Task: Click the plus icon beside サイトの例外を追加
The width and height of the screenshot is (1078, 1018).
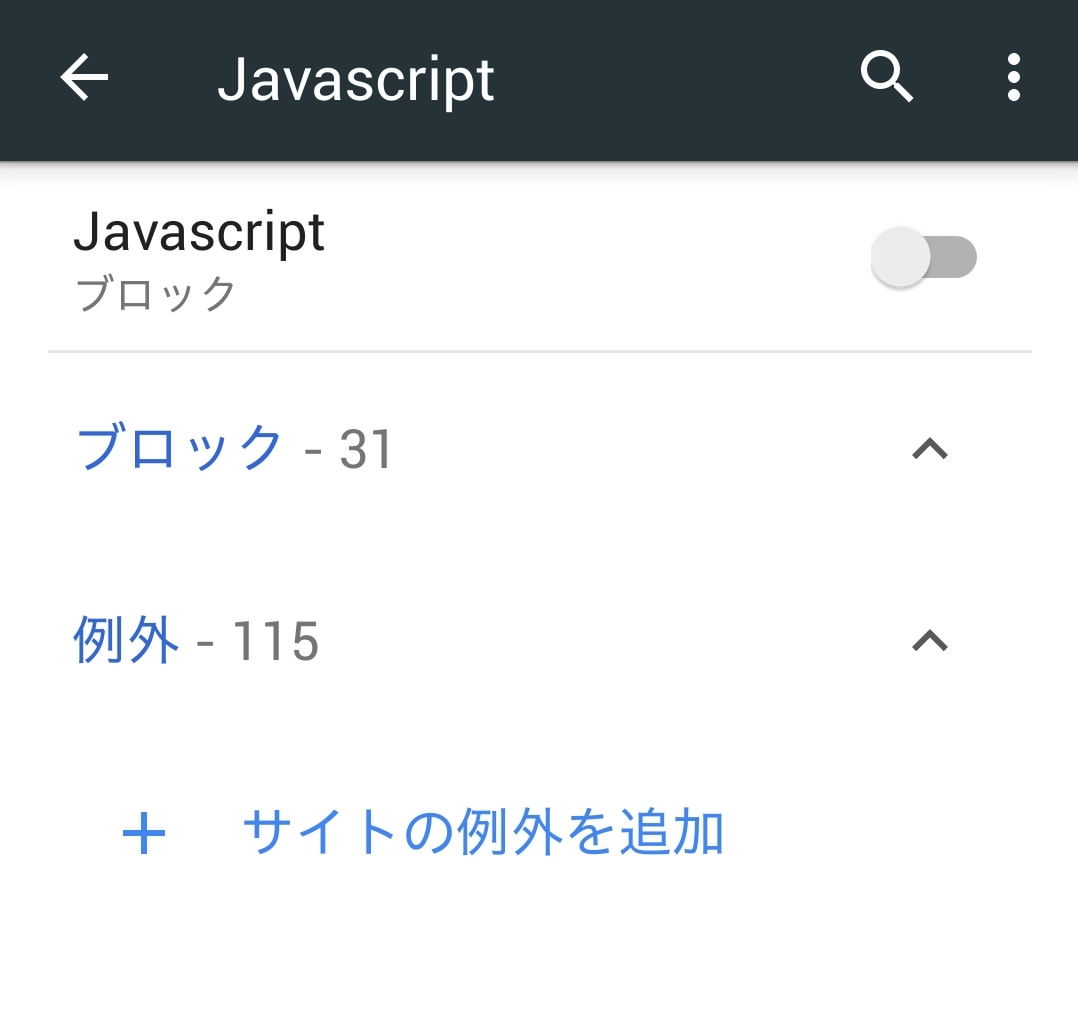Action: tap(144, 833)
